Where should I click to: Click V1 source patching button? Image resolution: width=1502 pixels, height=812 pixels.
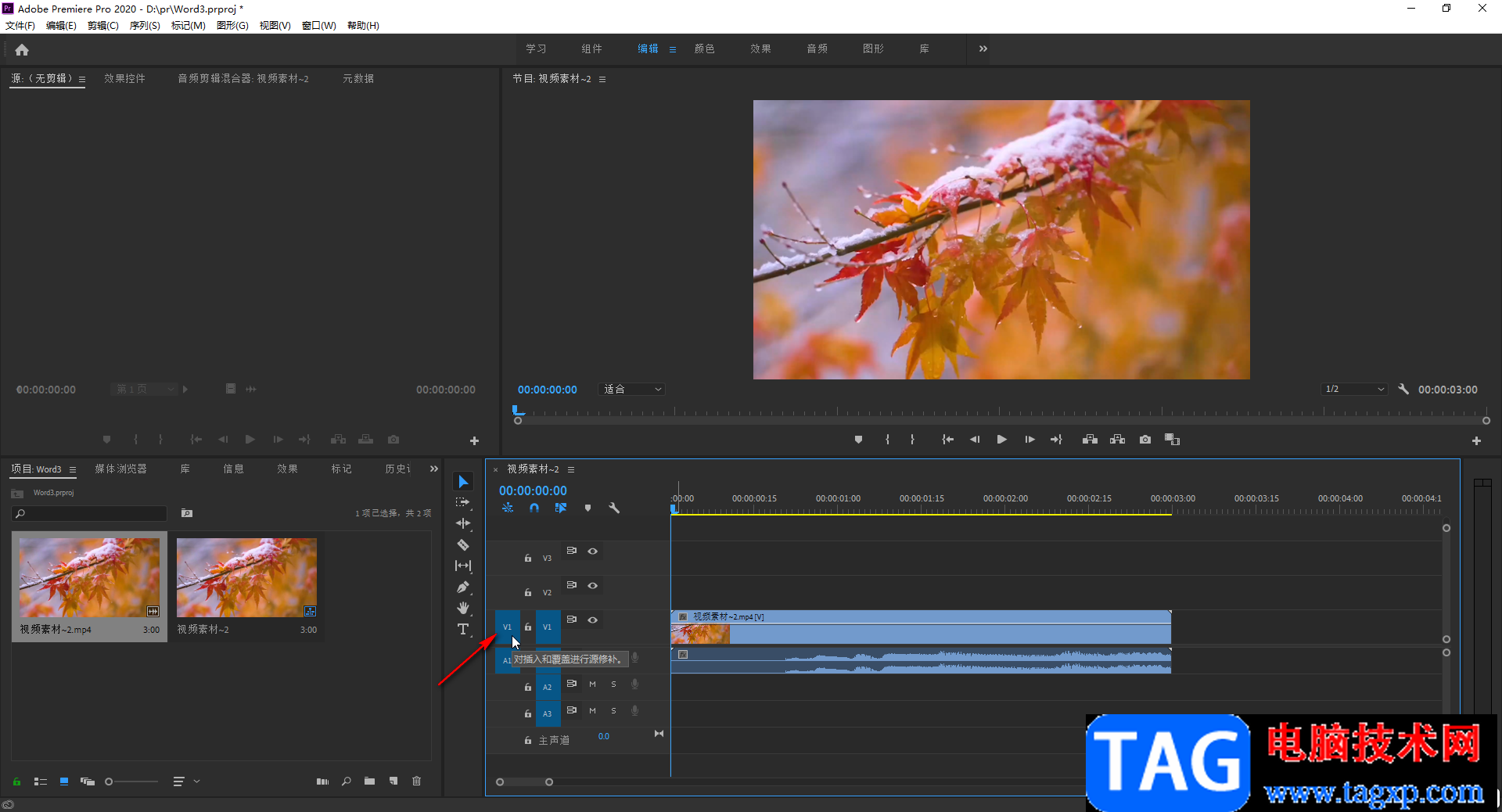[507, 627]
